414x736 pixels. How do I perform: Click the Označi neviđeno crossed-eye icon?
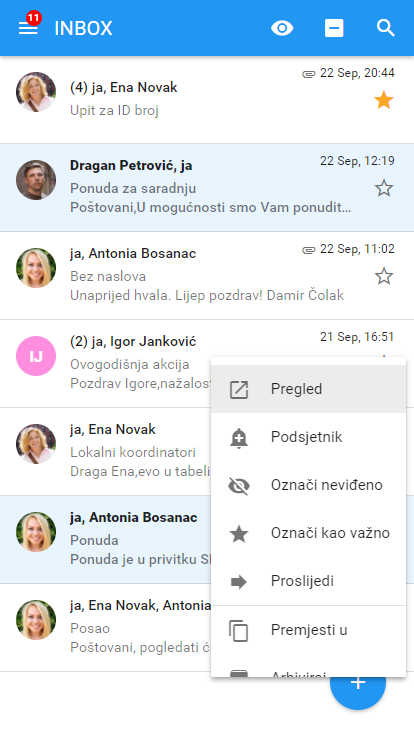tap(239, 485)
